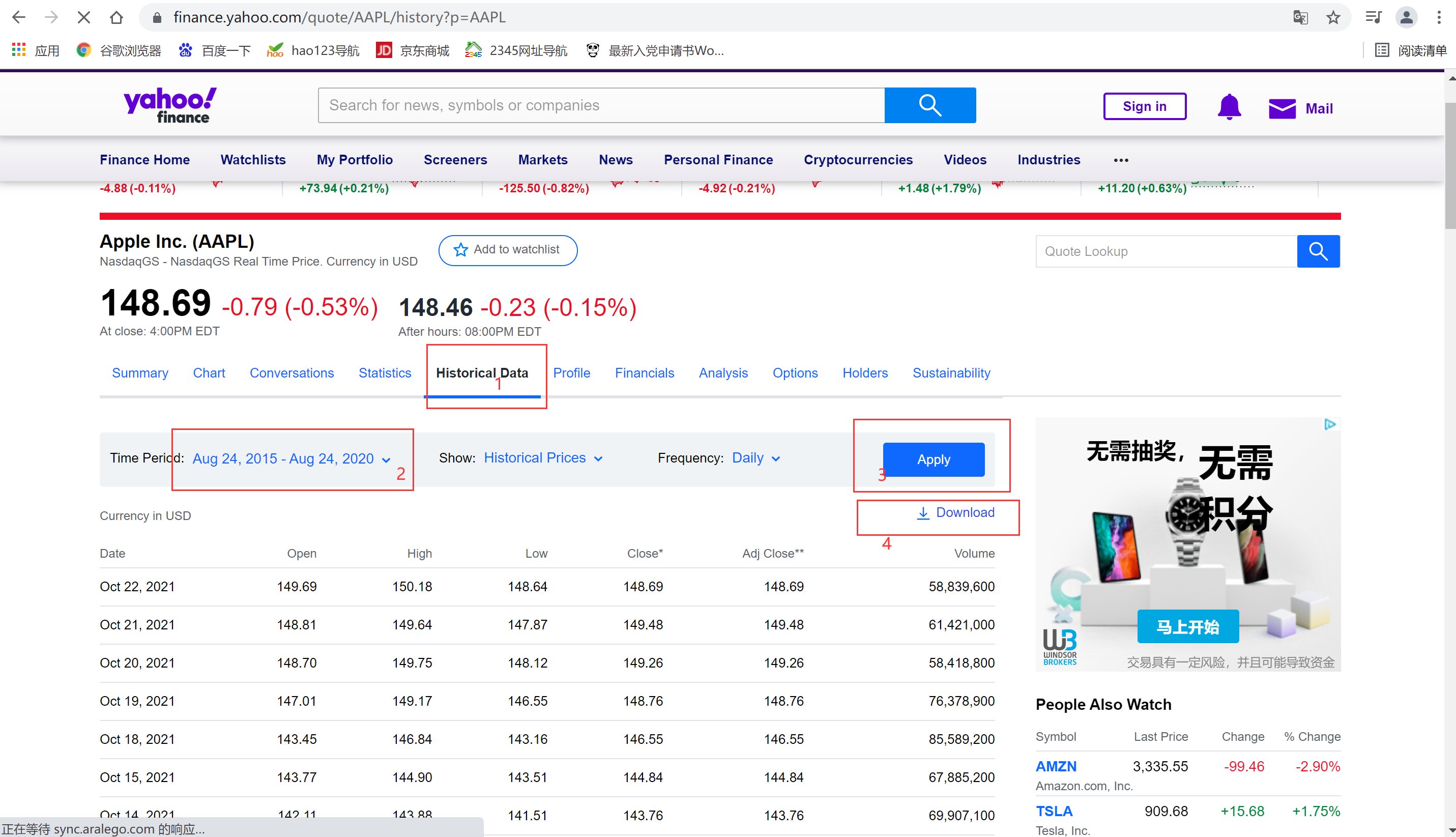Open the 百度一下 bookmark
This screenshot has height=837, width=1456.
point(214,50)
